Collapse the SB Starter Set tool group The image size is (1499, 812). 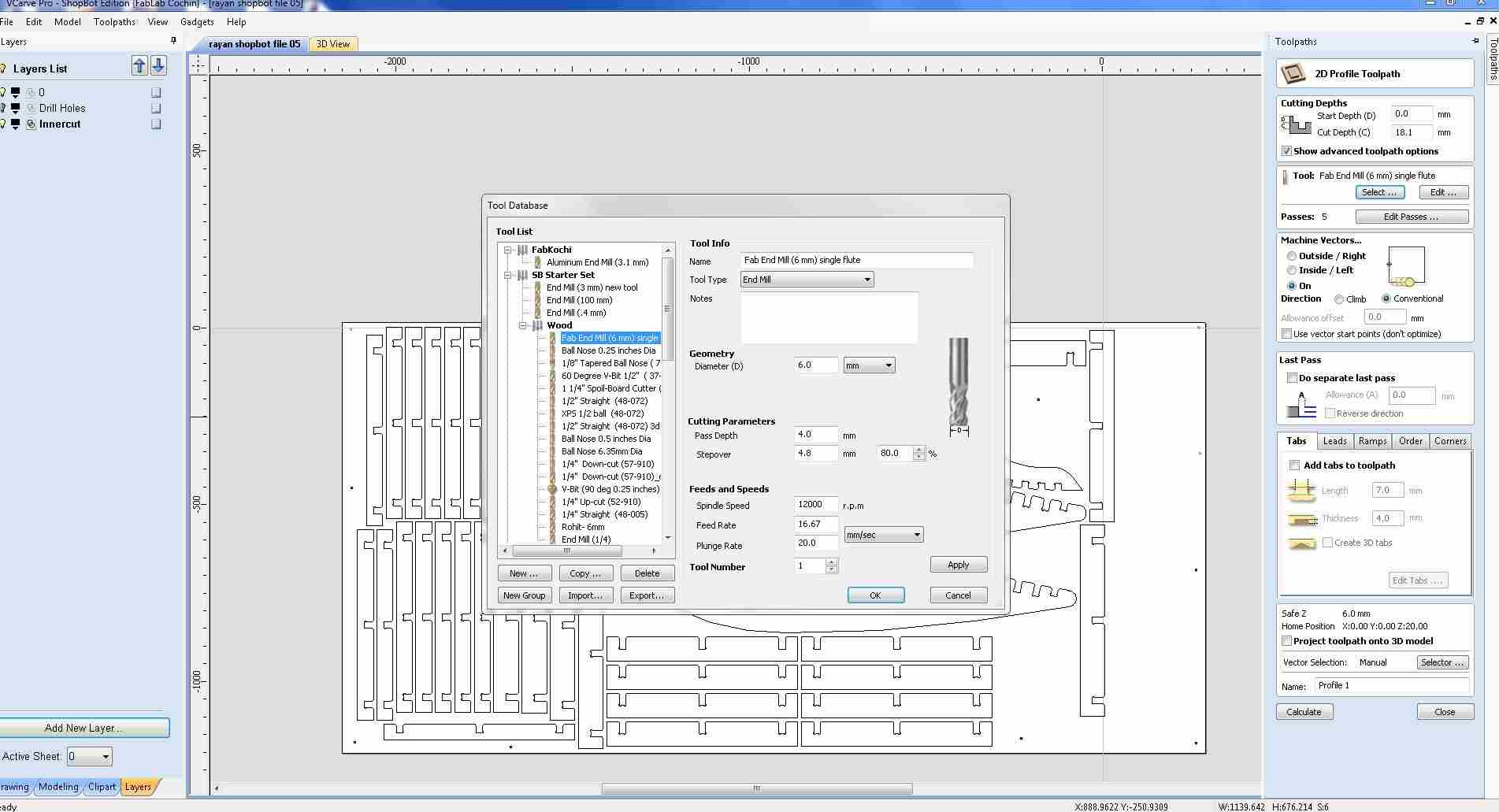[508, 275]
